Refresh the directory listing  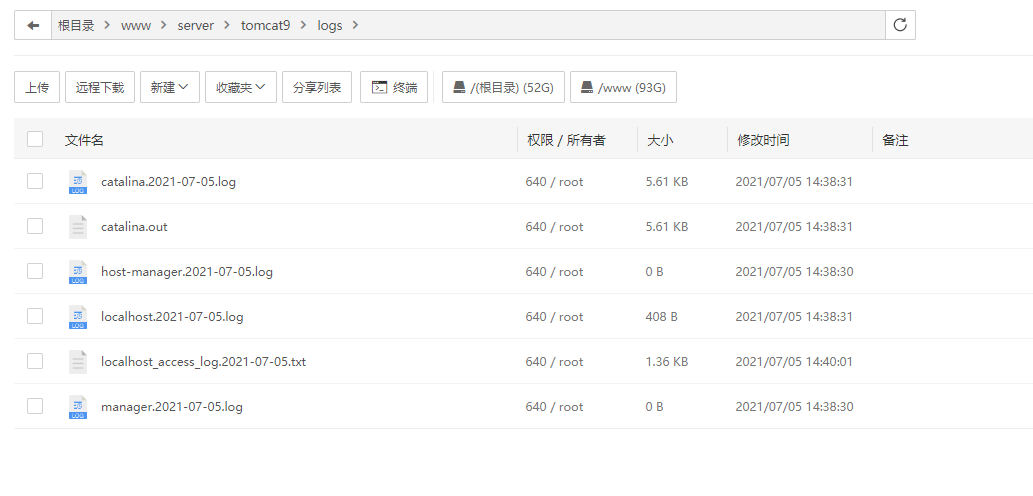click(900, 26)
